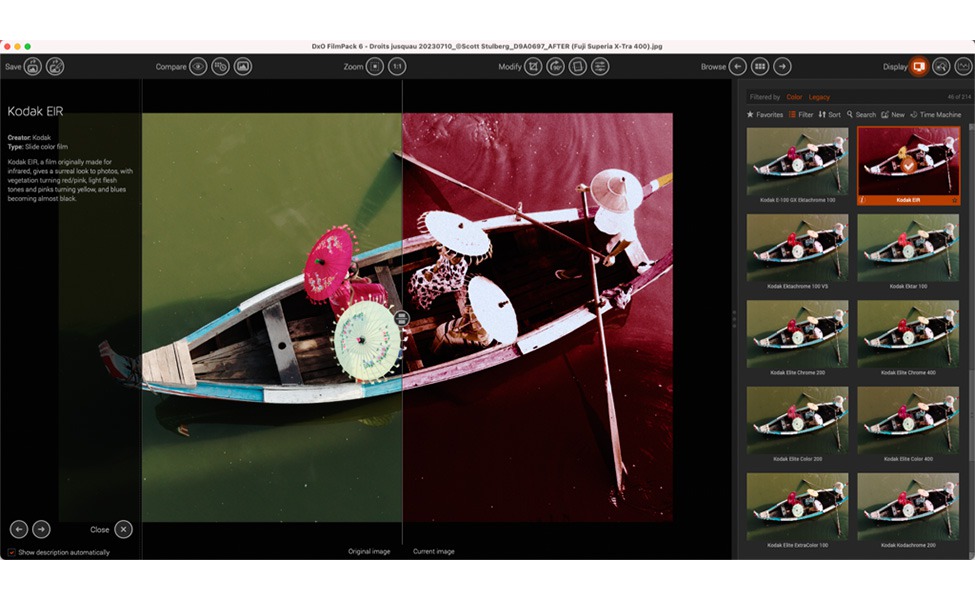This screenshot has width=975, height=600.
Task: Go to next film description arrow
Action: pyautogui.click(x=41, y=529)
